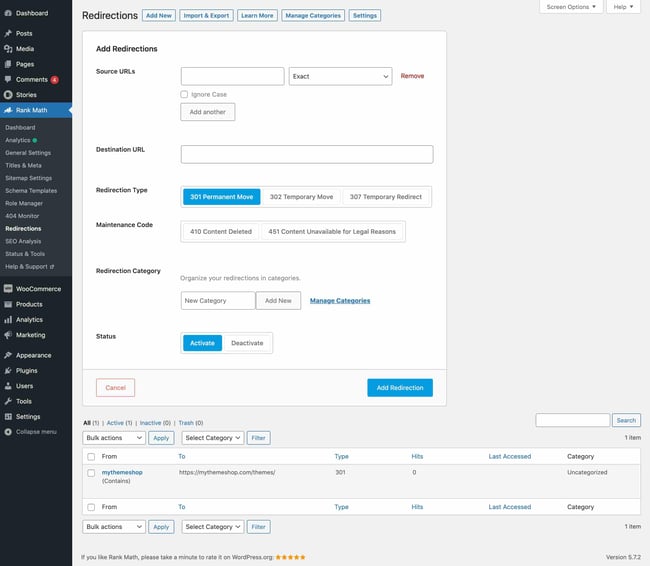The width and height of the screenshot is (650, 566).
Task: Enable the Ignore Case checkbox
Action: [184, 94]
